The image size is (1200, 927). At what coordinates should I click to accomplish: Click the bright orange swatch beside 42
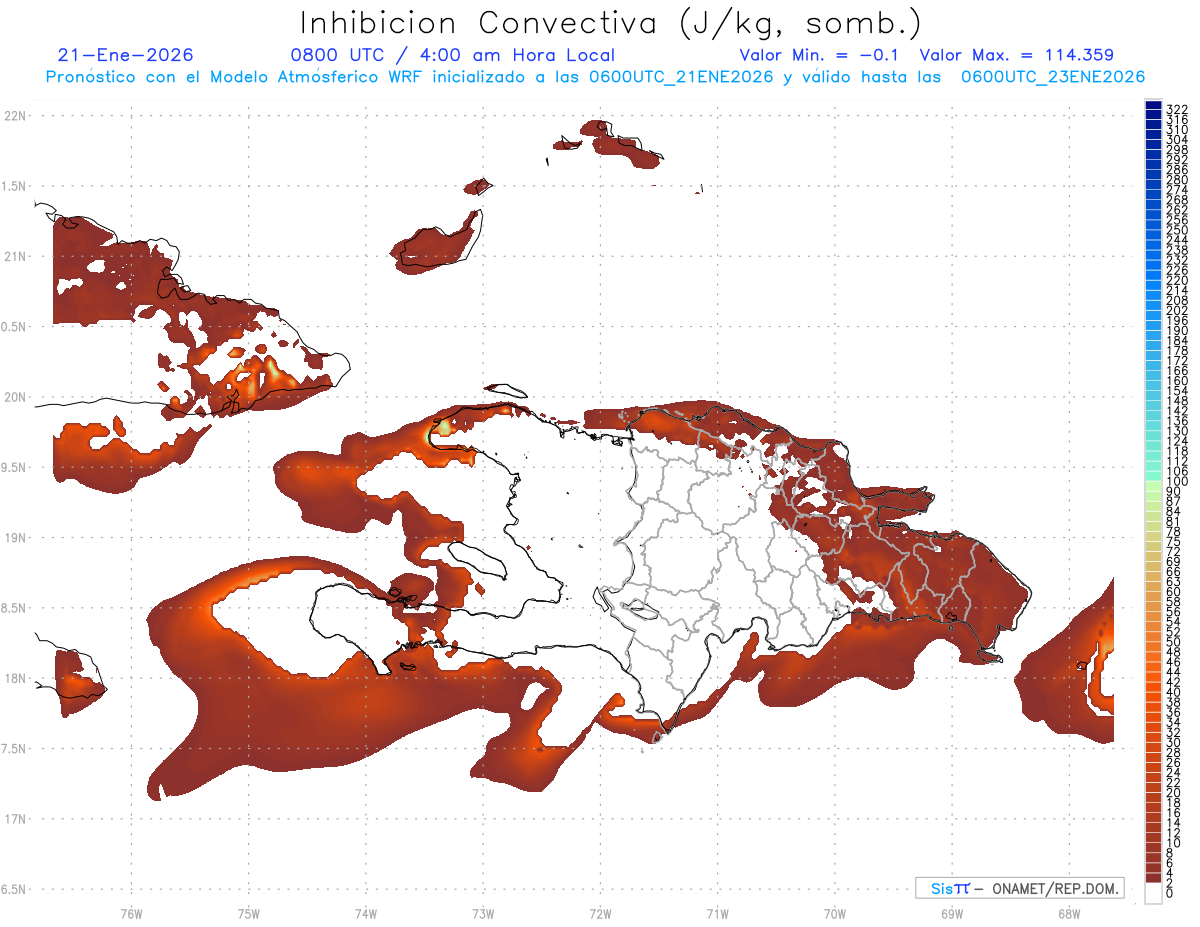(x=1153, y=677)
